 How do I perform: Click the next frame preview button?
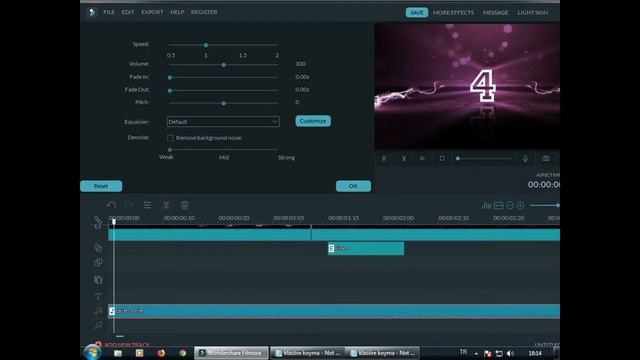404,158
